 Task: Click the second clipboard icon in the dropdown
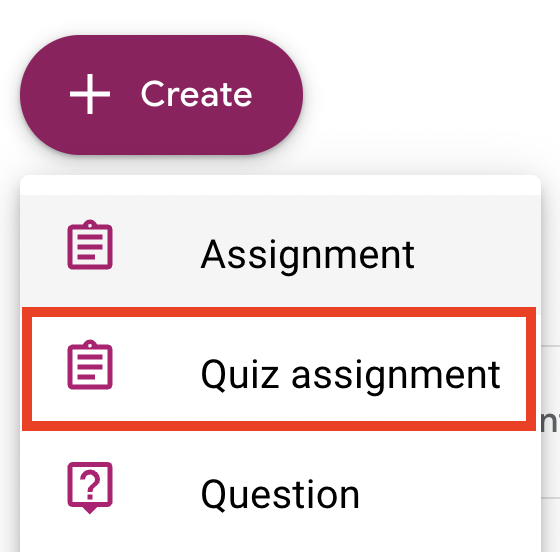(x=90, y=365)
